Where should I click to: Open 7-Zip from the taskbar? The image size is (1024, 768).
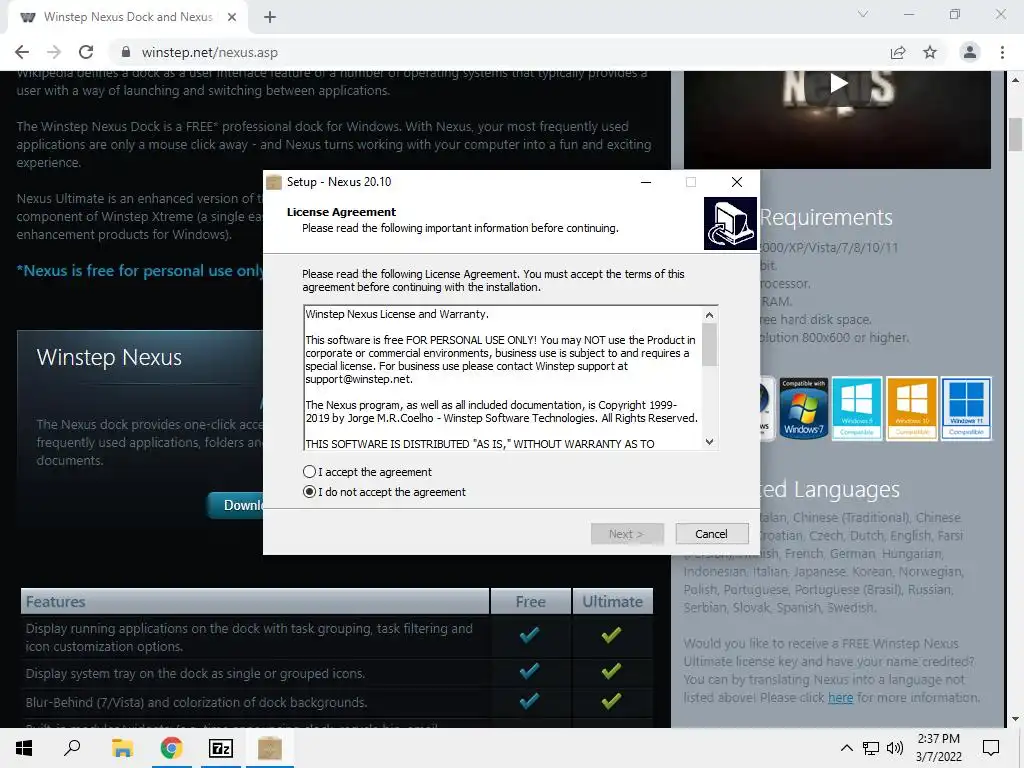point(221,748)
